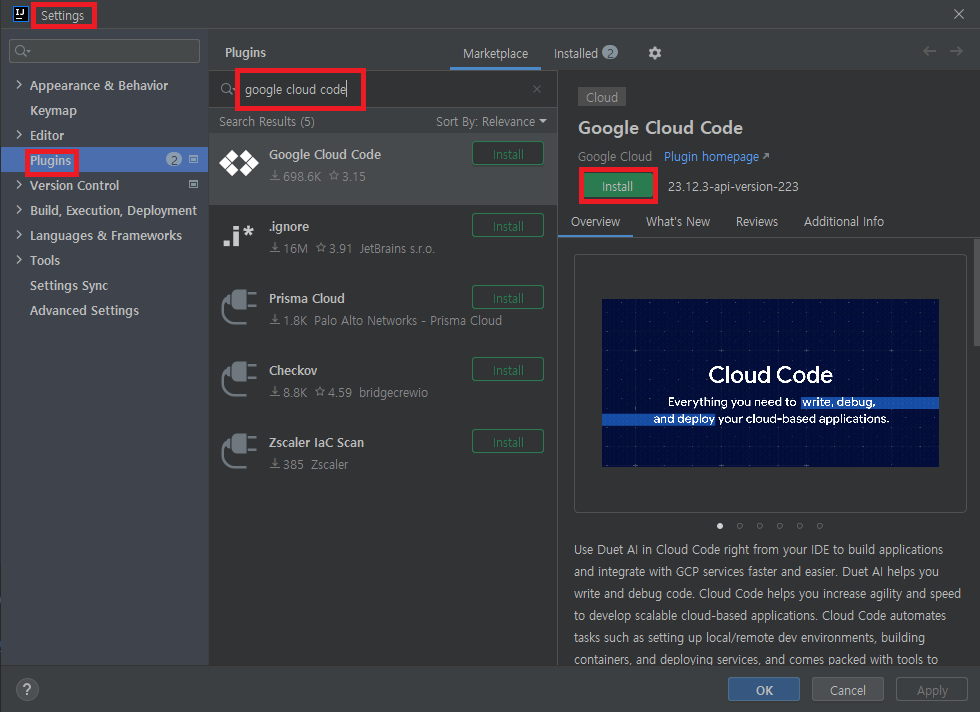Open the Sort By Relevance dropdown

tap(491, 121)
